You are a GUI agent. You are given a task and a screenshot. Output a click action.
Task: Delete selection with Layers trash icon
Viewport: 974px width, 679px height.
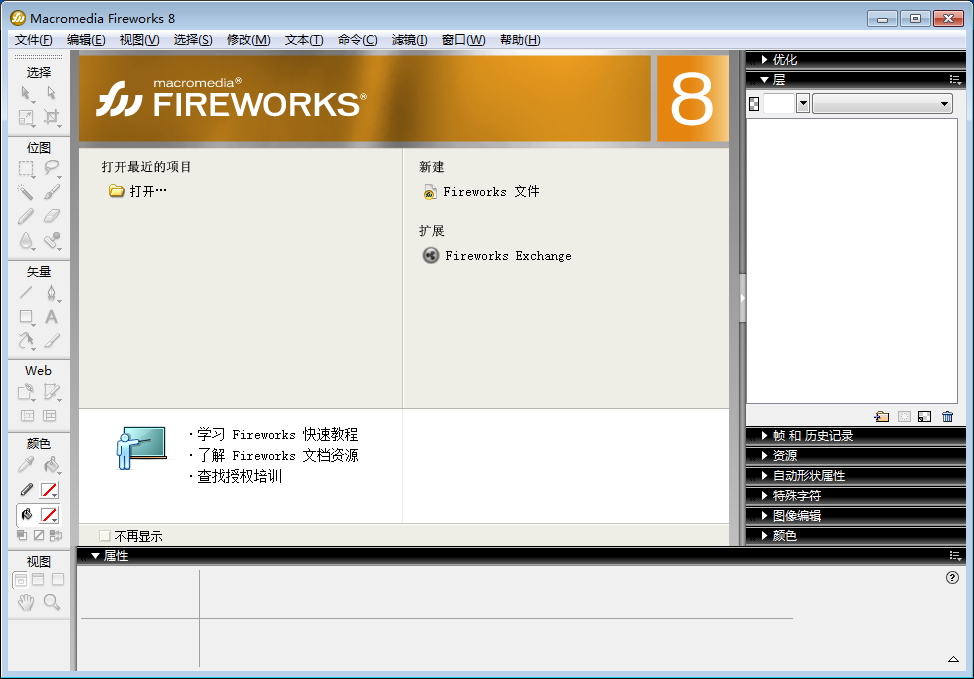[948, 417]
